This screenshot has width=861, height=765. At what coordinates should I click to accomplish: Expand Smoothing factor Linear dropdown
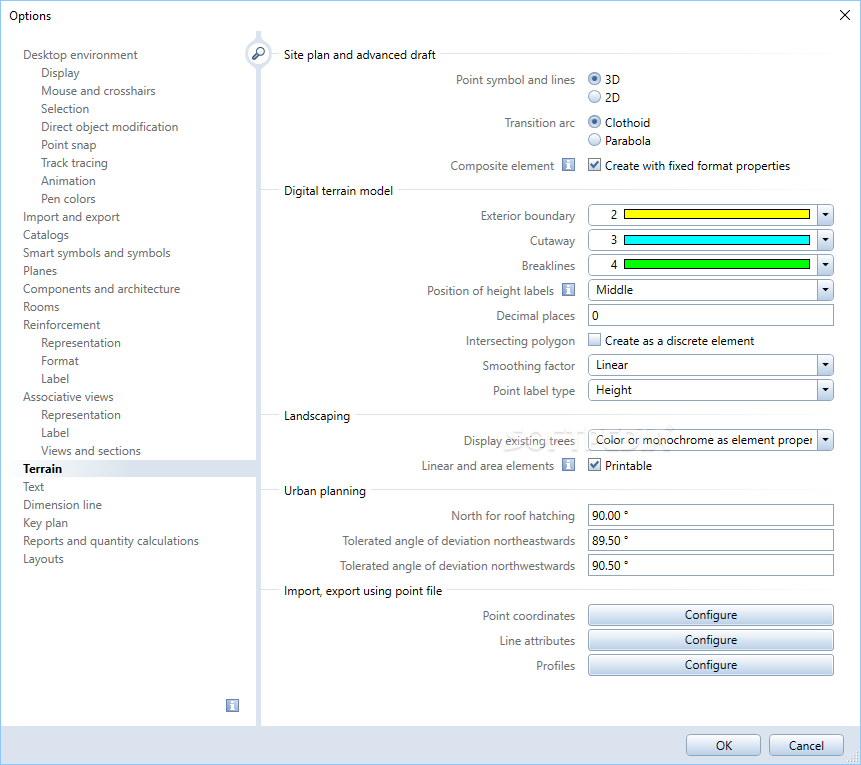825,365
